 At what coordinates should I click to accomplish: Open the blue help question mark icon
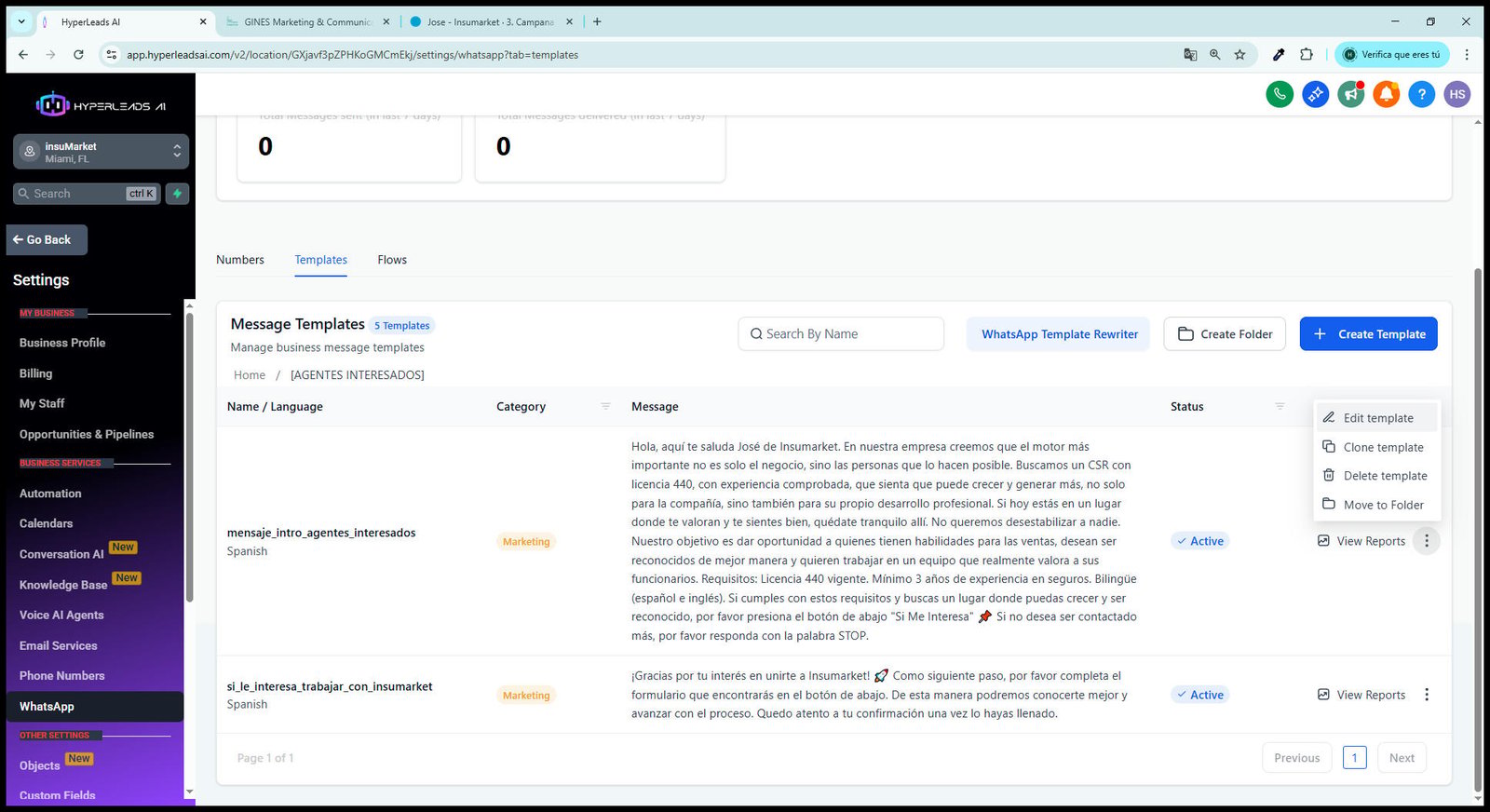[1421, 94]
